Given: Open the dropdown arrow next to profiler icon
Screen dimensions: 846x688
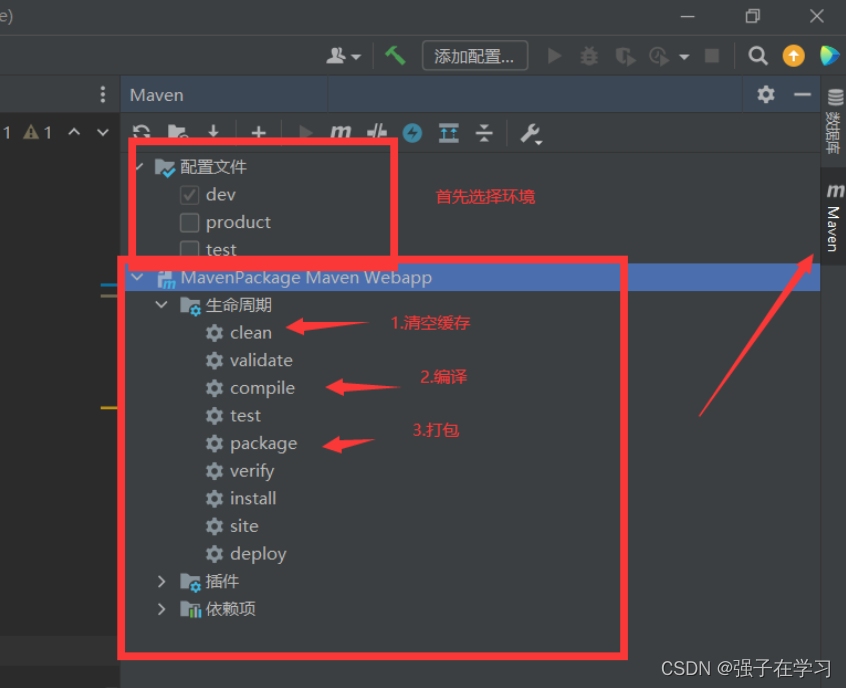Looking at the screenshot, I should click(684, 56).
